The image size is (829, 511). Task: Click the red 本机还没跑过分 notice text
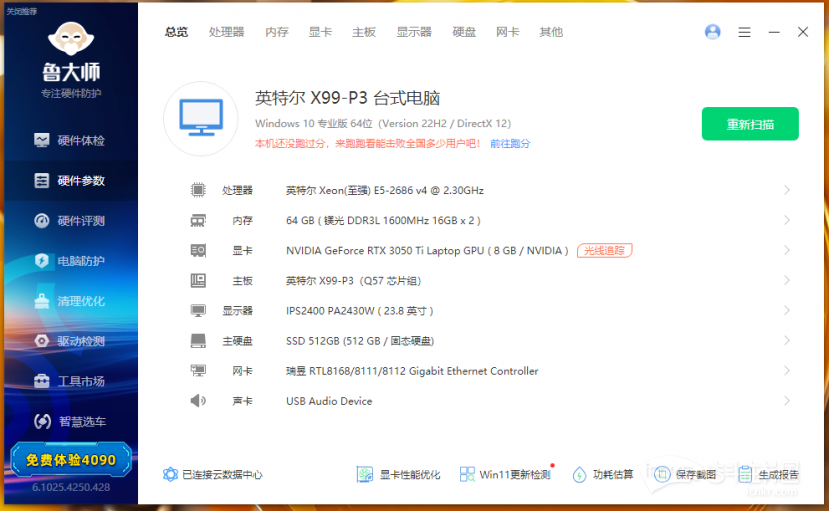(367, 144)
